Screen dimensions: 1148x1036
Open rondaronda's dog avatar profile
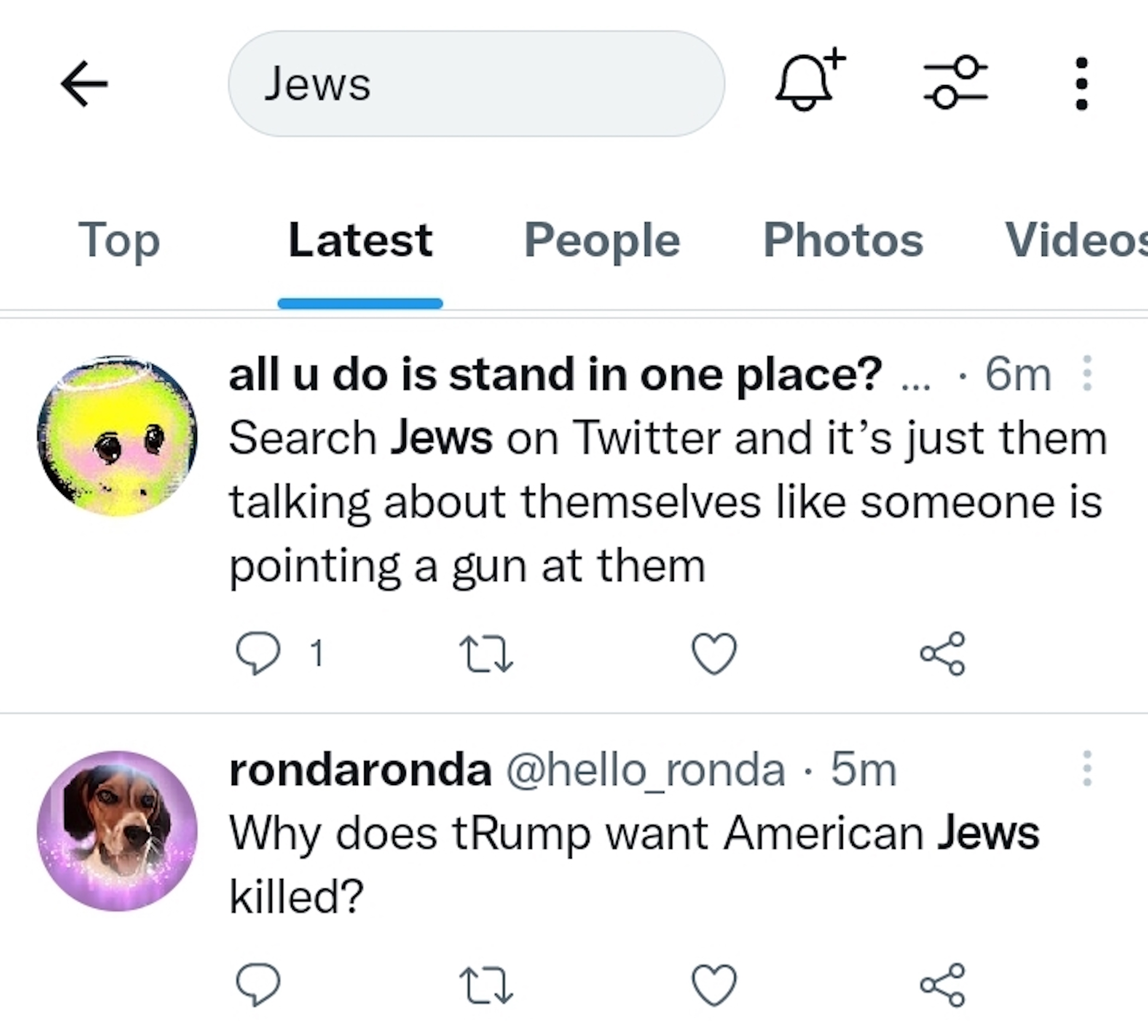pyautogui.click(x=117, y=830)
